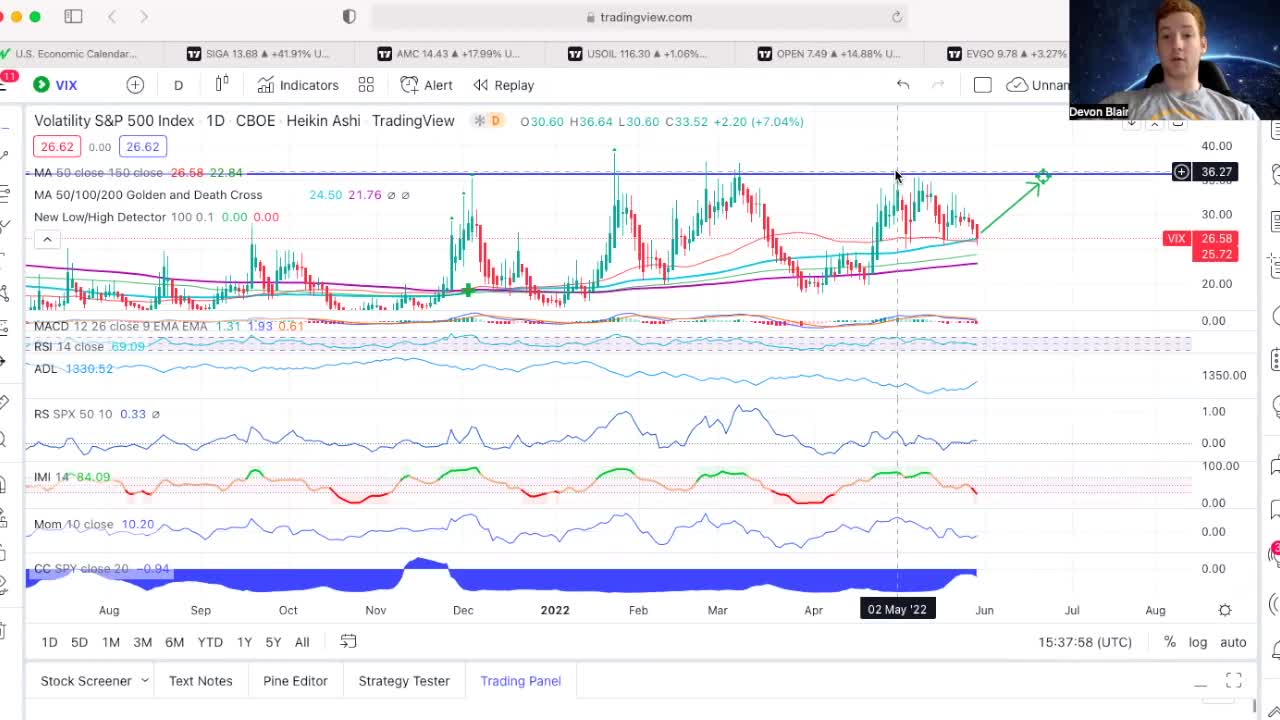Select the MA 50 close 150 close legend

pos(98,173)
